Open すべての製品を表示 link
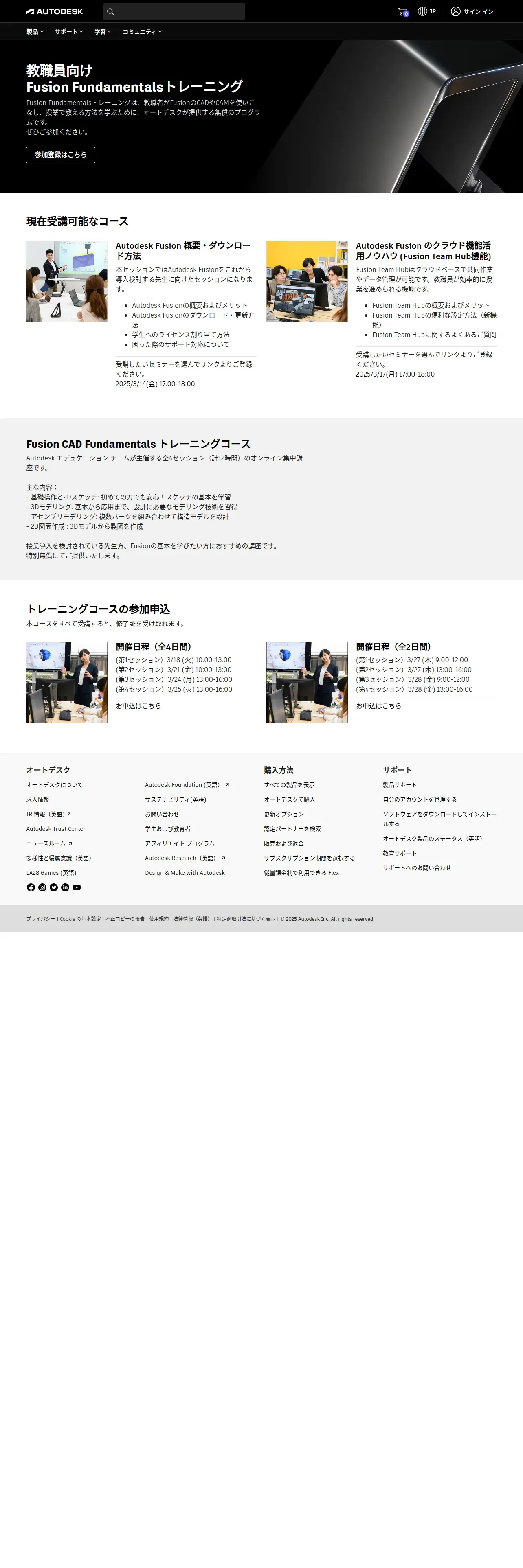Viewport: 523px width, 1568px height. [289, 785]
